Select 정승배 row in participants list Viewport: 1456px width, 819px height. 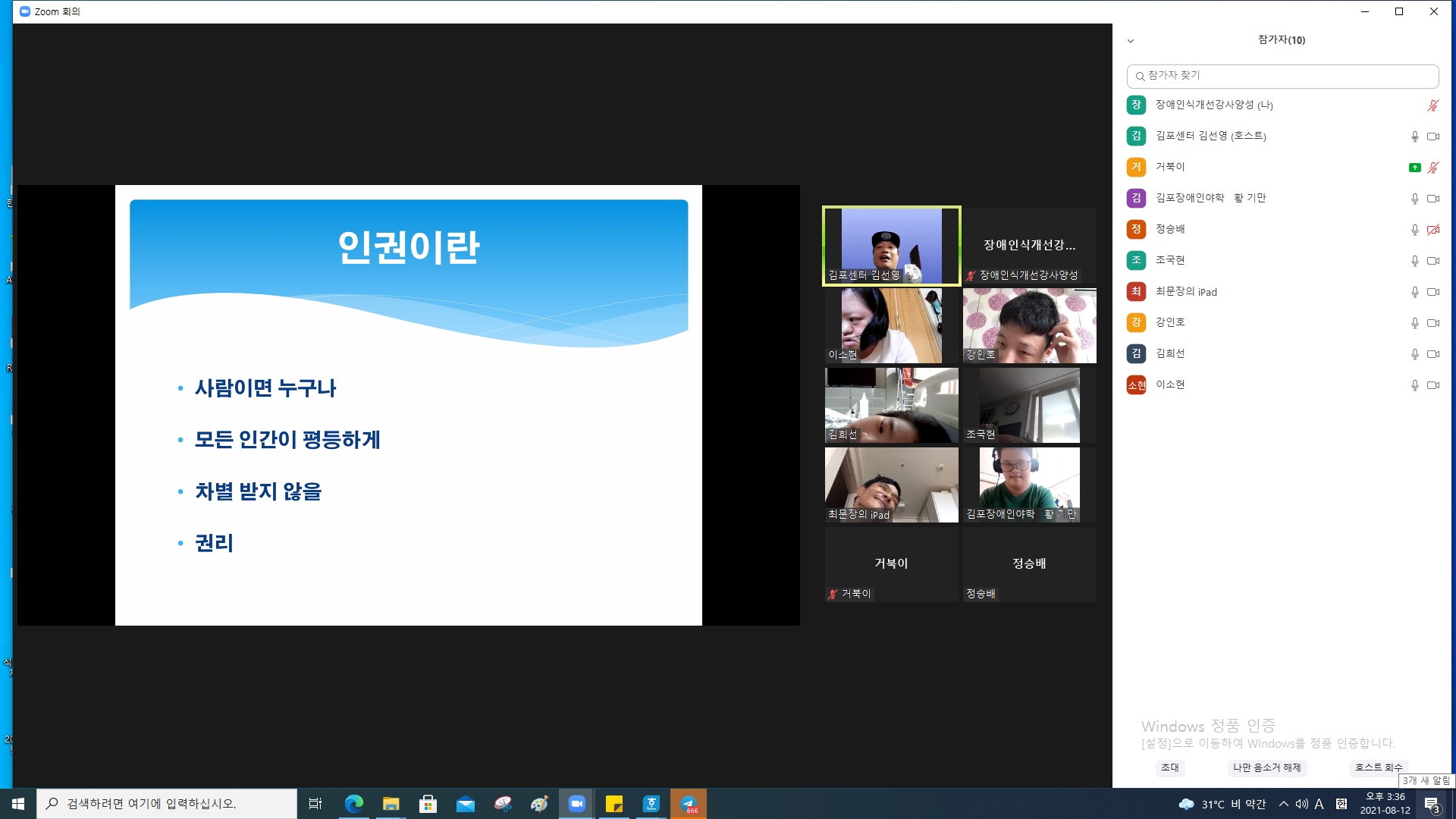click(1282, 229)
